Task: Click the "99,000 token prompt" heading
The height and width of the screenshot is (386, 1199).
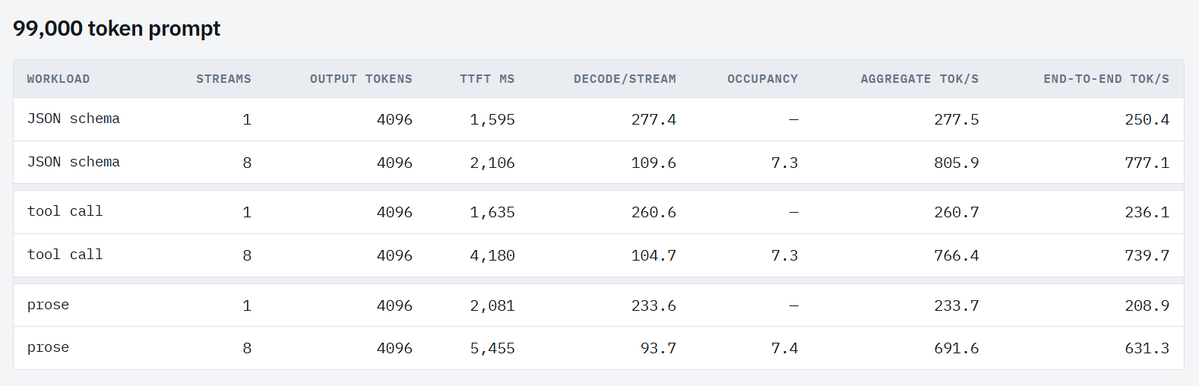Action: (116, 29)
